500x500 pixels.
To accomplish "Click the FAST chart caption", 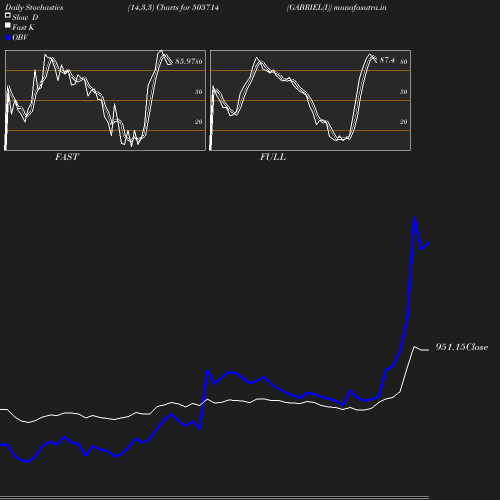I will [x=67, y=157].
